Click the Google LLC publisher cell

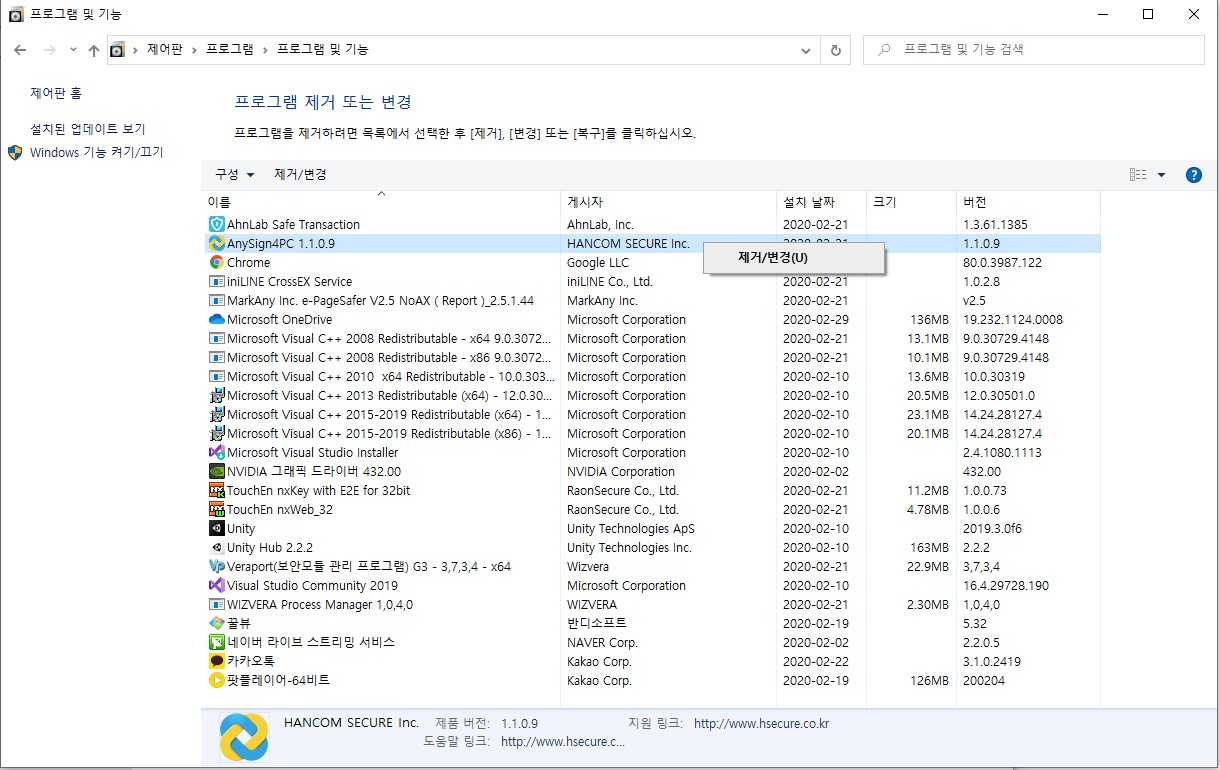click(598, 263)
